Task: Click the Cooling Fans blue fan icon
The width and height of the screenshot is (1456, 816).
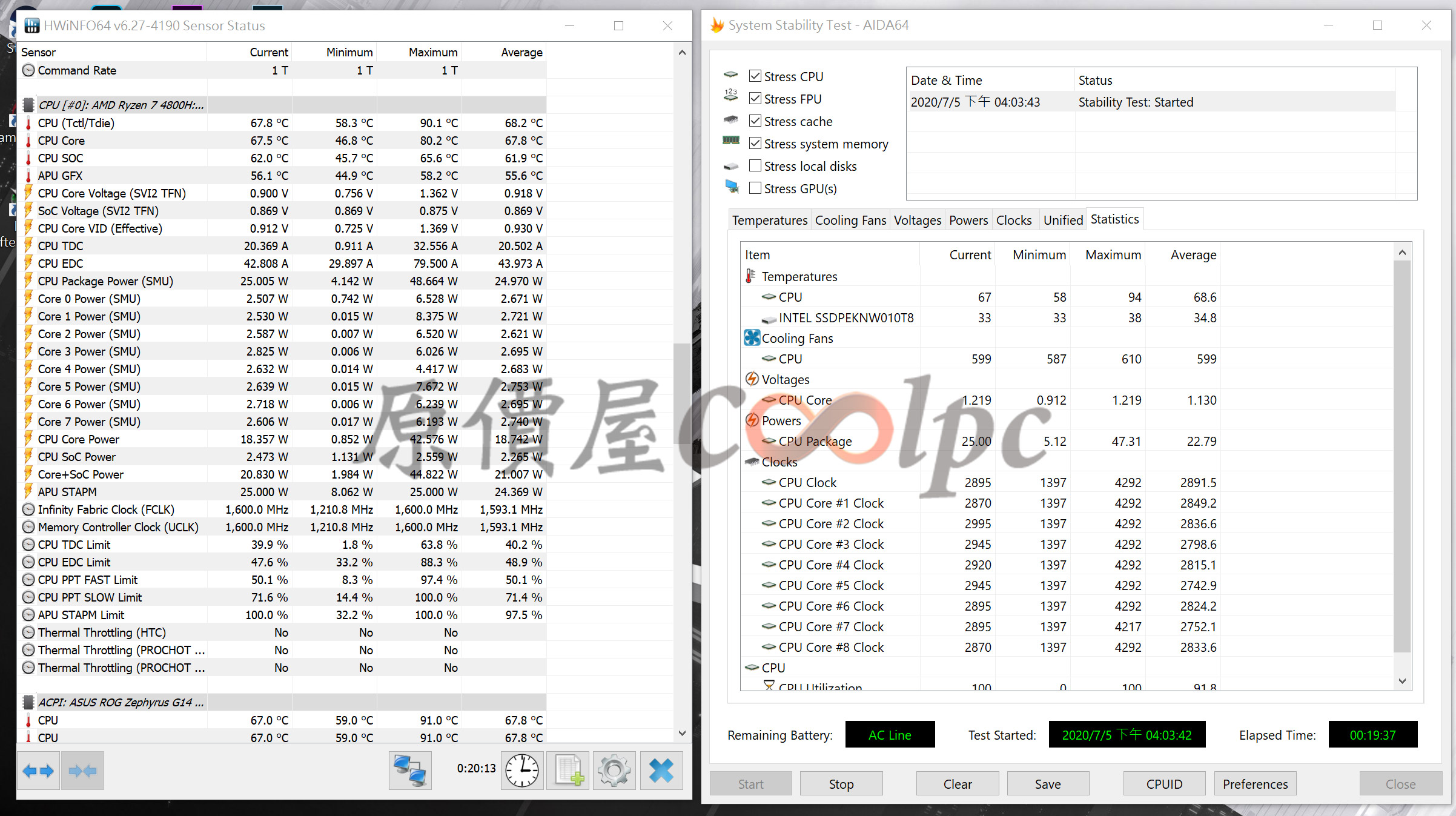Action: [x=752, y=338]
